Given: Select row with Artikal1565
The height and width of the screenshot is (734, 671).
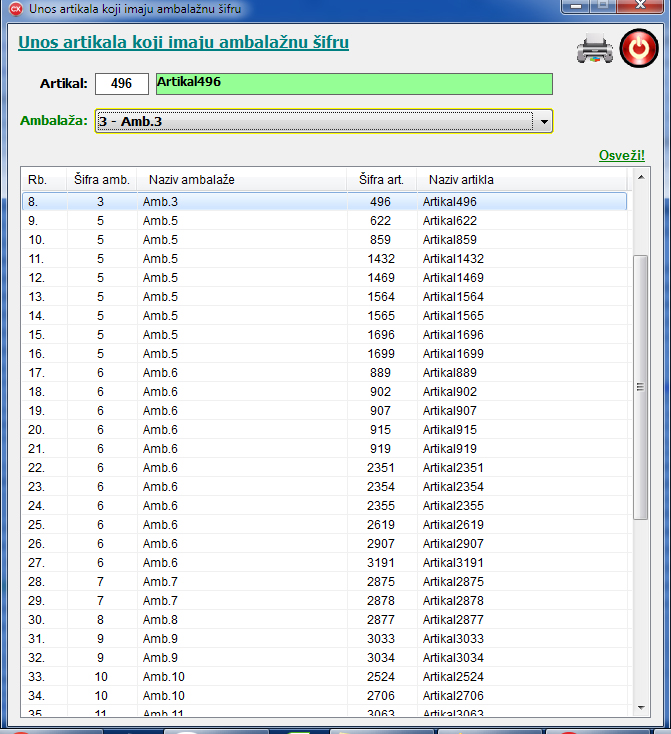Looking at the screenshot, I should pos(324,316).
